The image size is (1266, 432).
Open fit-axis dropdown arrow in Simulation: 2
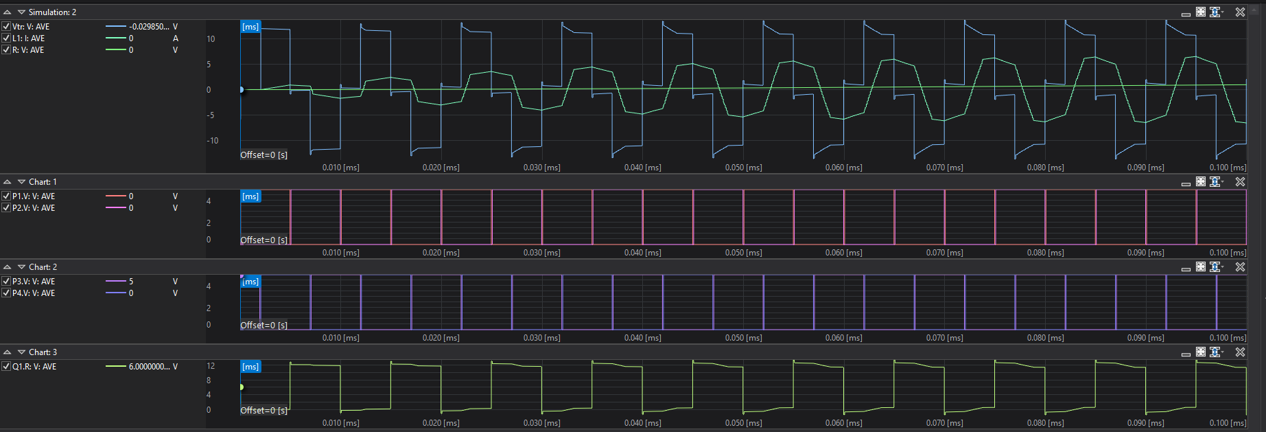[1223, 13]
